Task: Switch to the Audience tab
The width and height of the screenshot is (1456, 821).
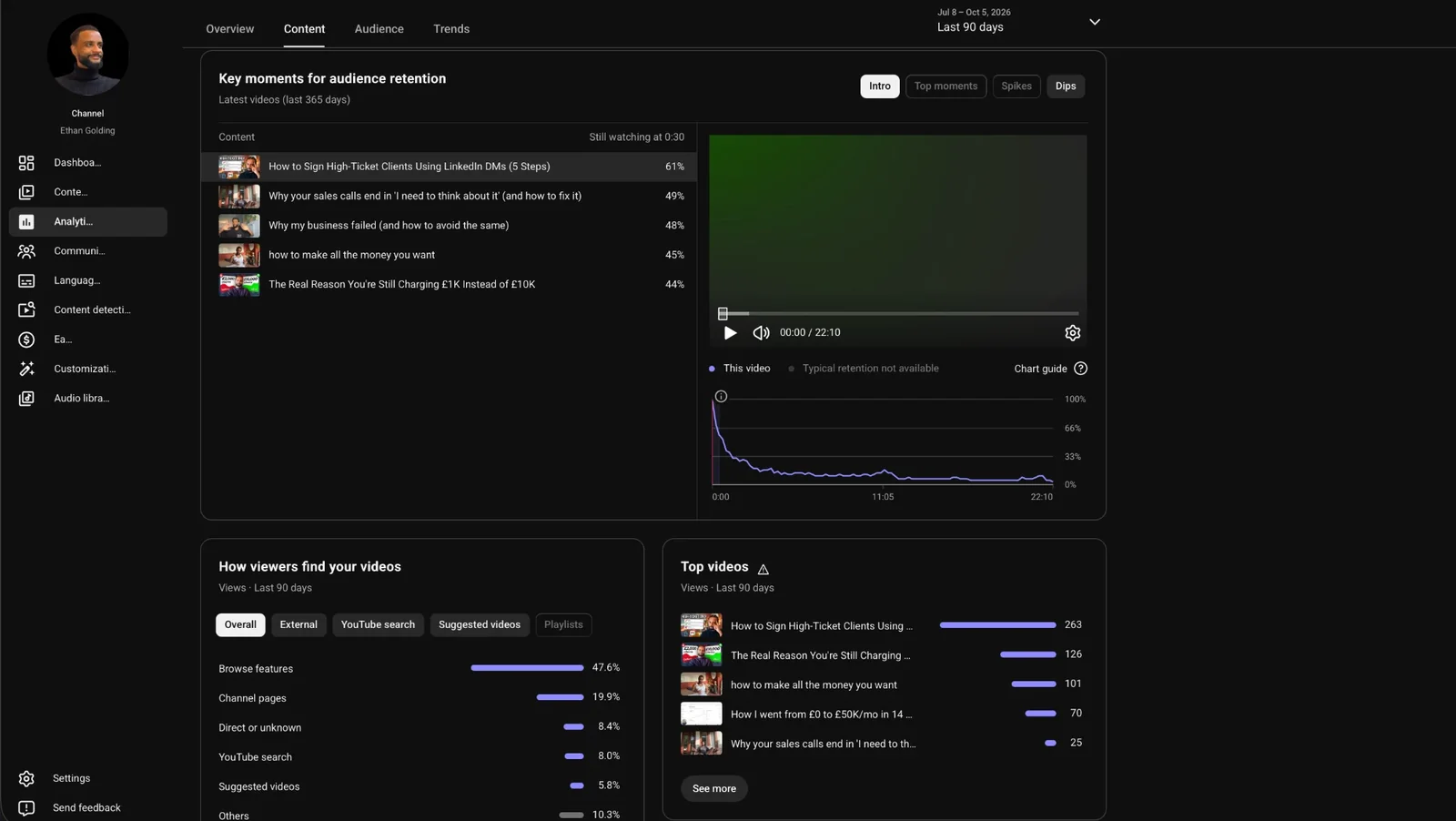Action: 379,29
